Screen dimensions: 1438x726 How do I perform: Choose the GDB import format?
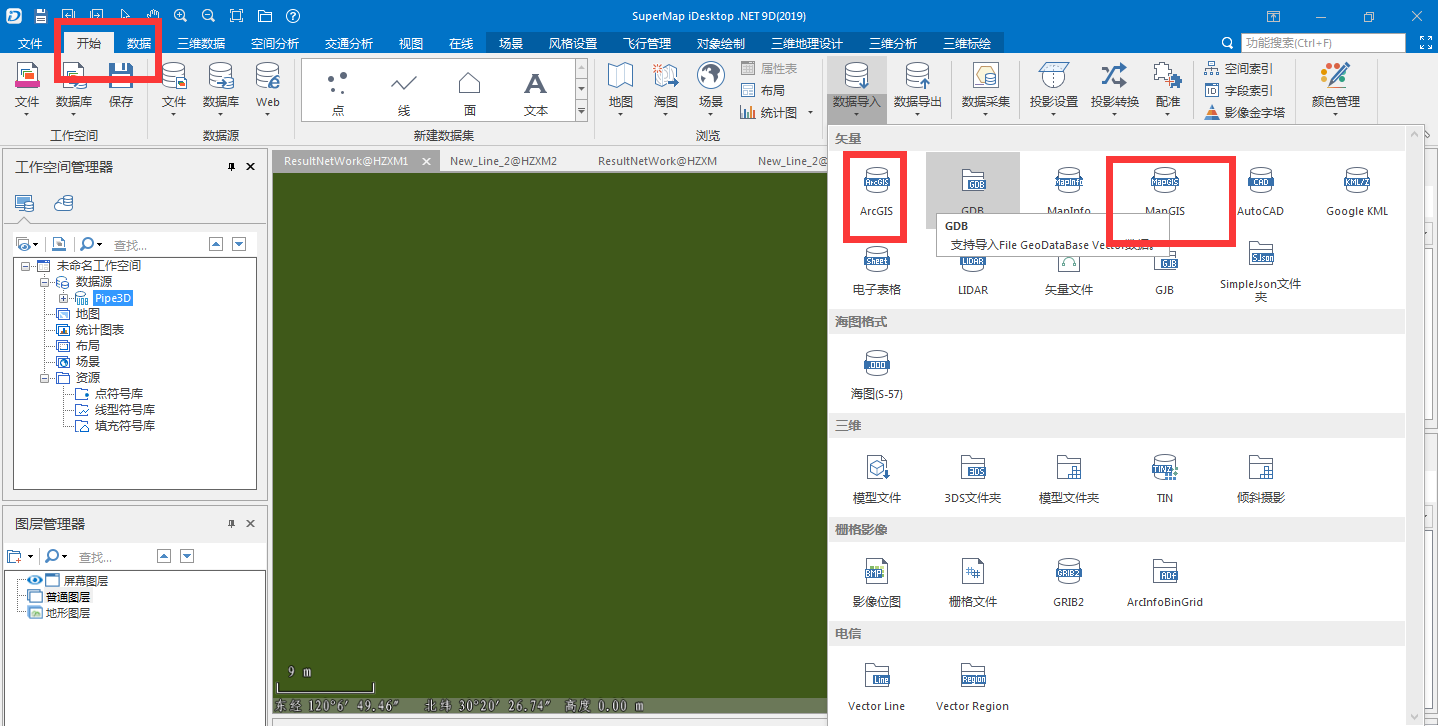click(972, 191)
